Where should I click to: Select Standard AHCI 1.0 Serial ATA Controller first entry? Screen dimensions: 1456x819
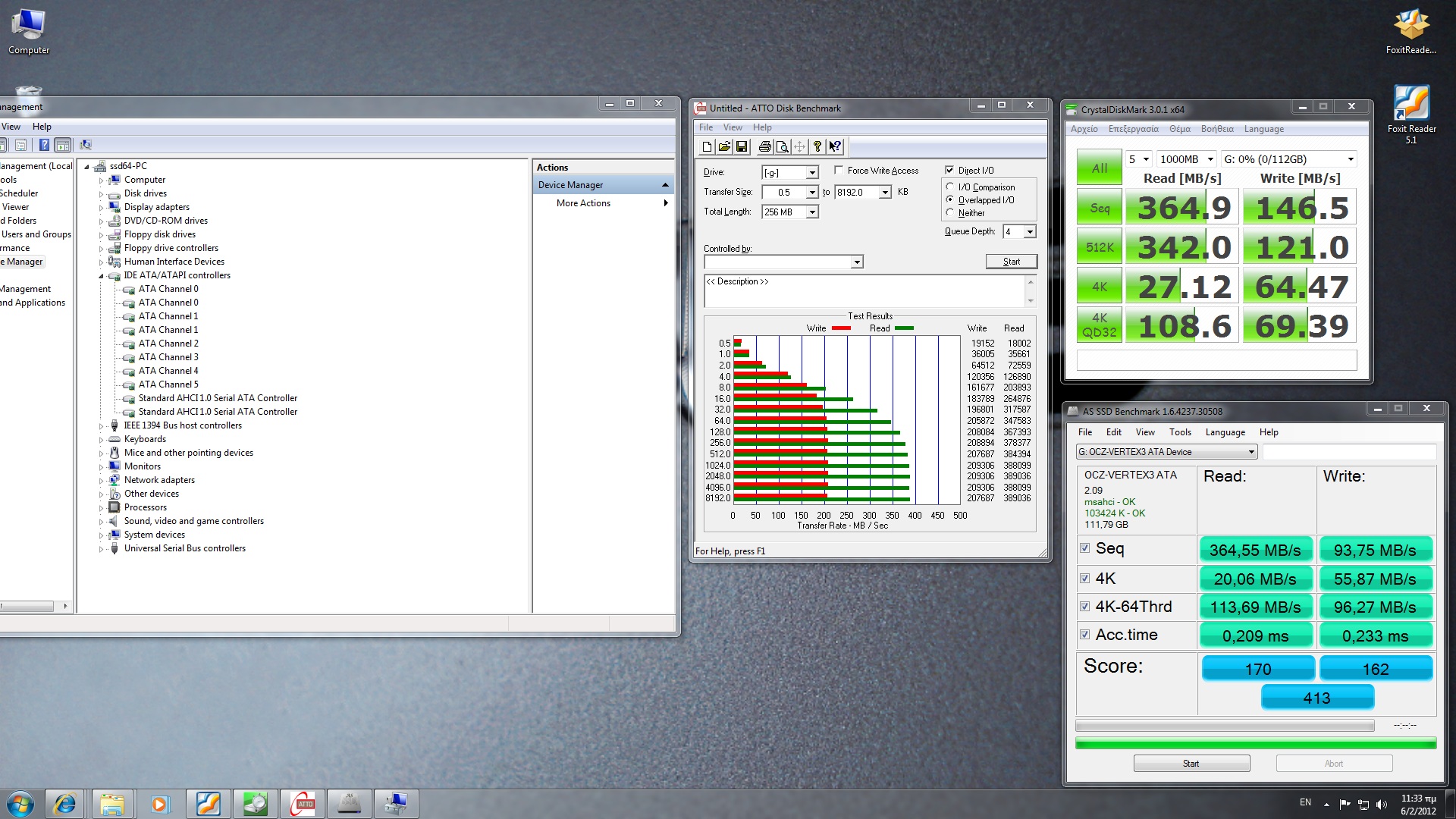coord(218,398)
